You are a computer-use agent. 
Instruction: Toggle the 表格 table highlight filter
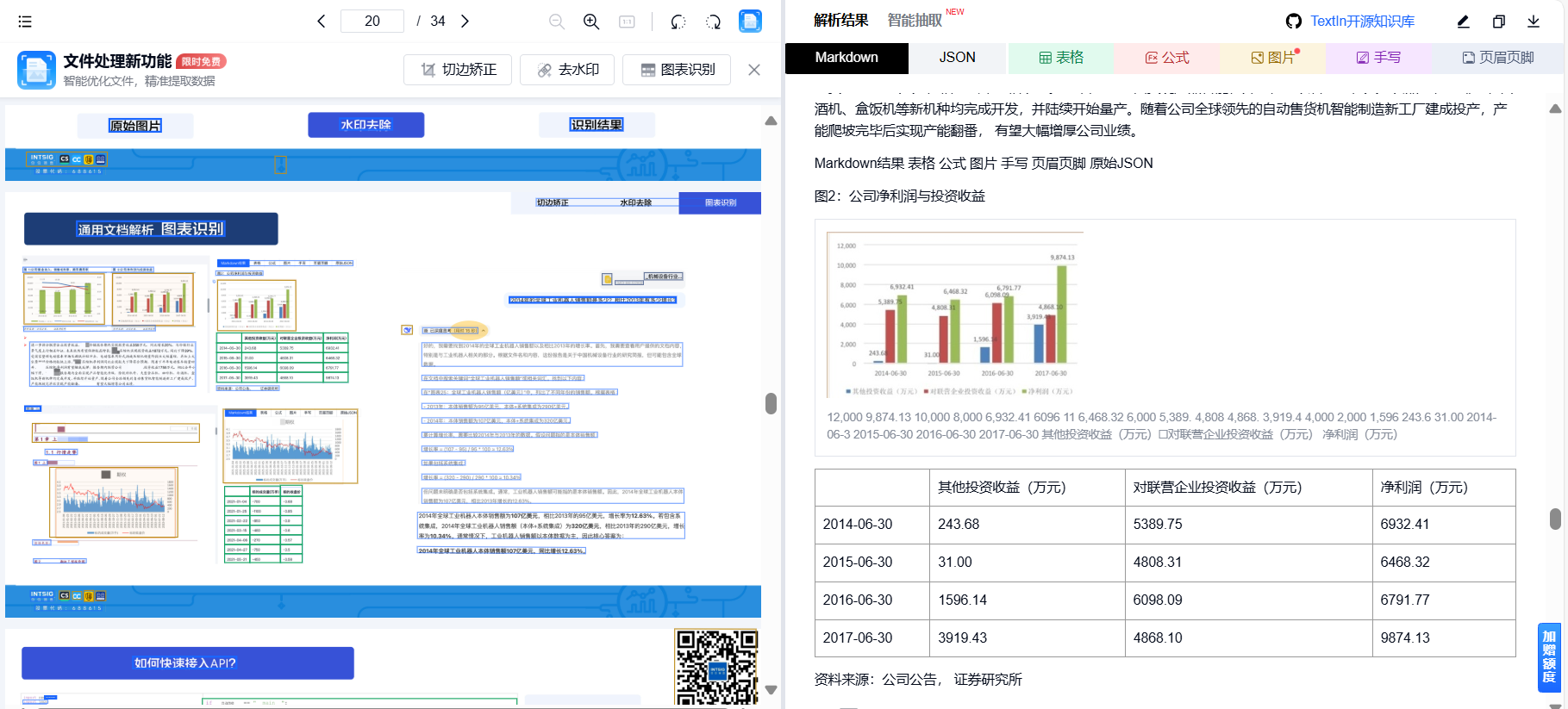[1060, 58]
